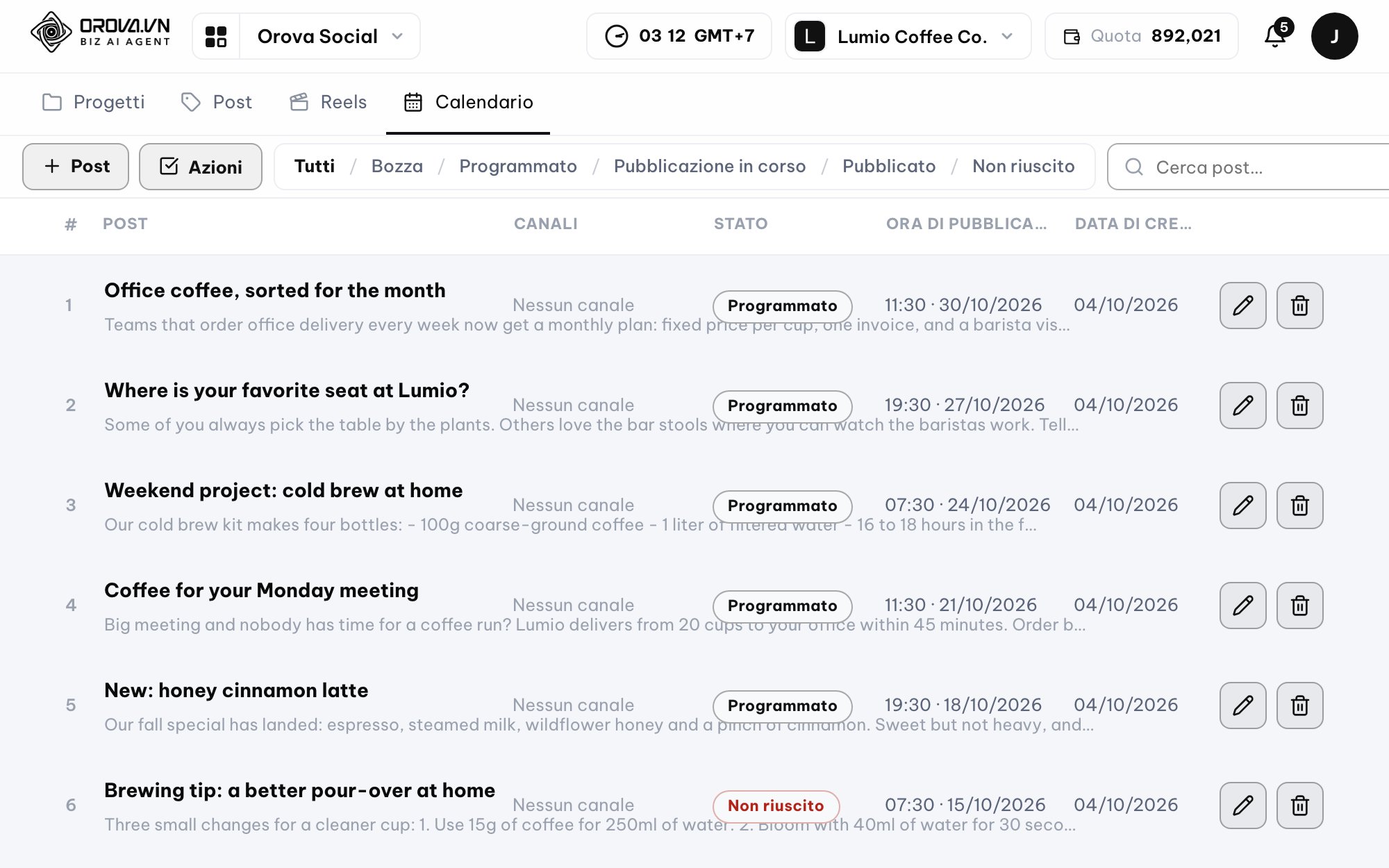The image size is (1389, 868).
Task: Edit the 'New: honey cinnamon latte' post
Action: (1243, 706)
